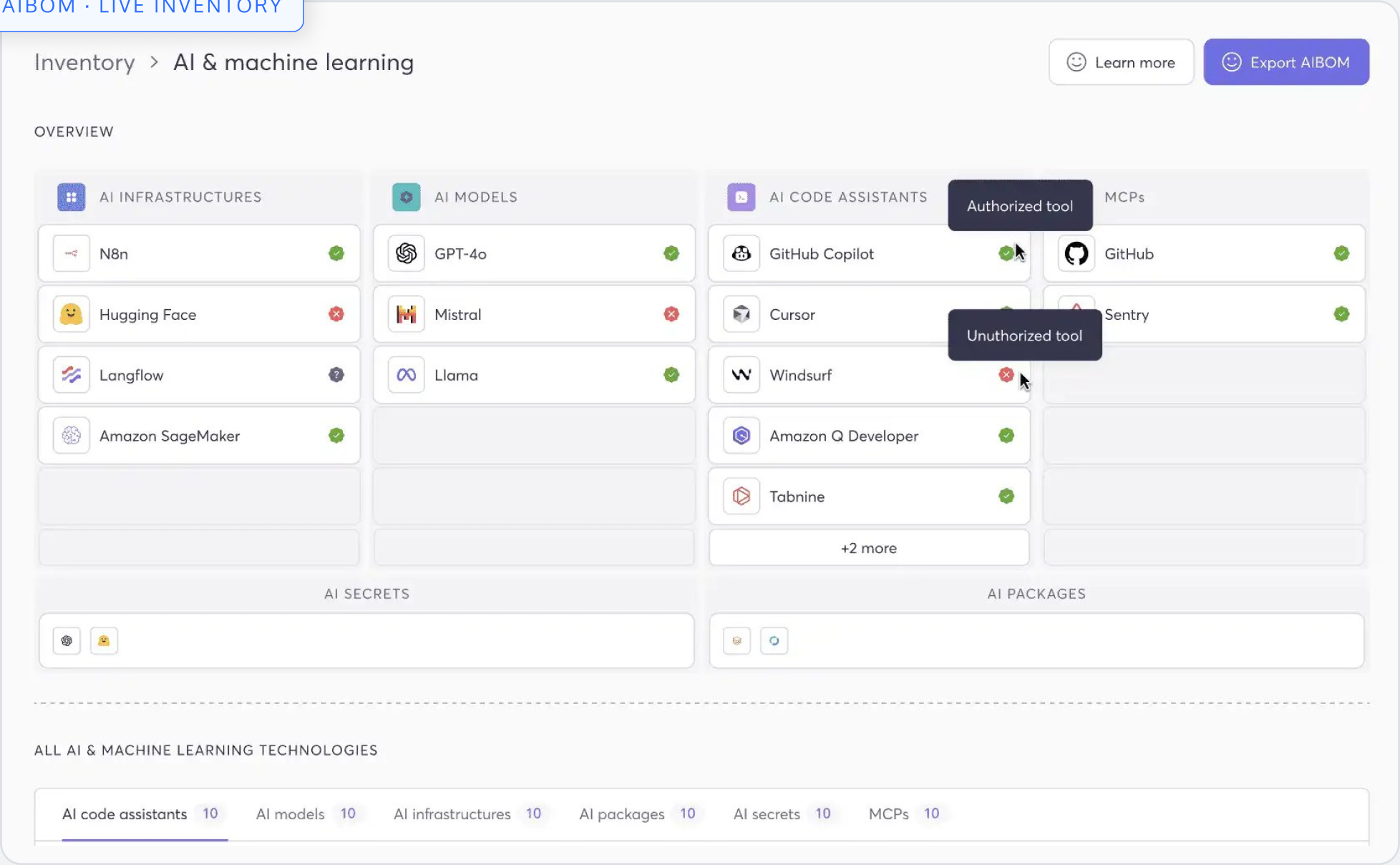The height and width of the screenshot is (865, 1400).
Task: Click the GitHub Copilot icon
Action: point(741,253)
